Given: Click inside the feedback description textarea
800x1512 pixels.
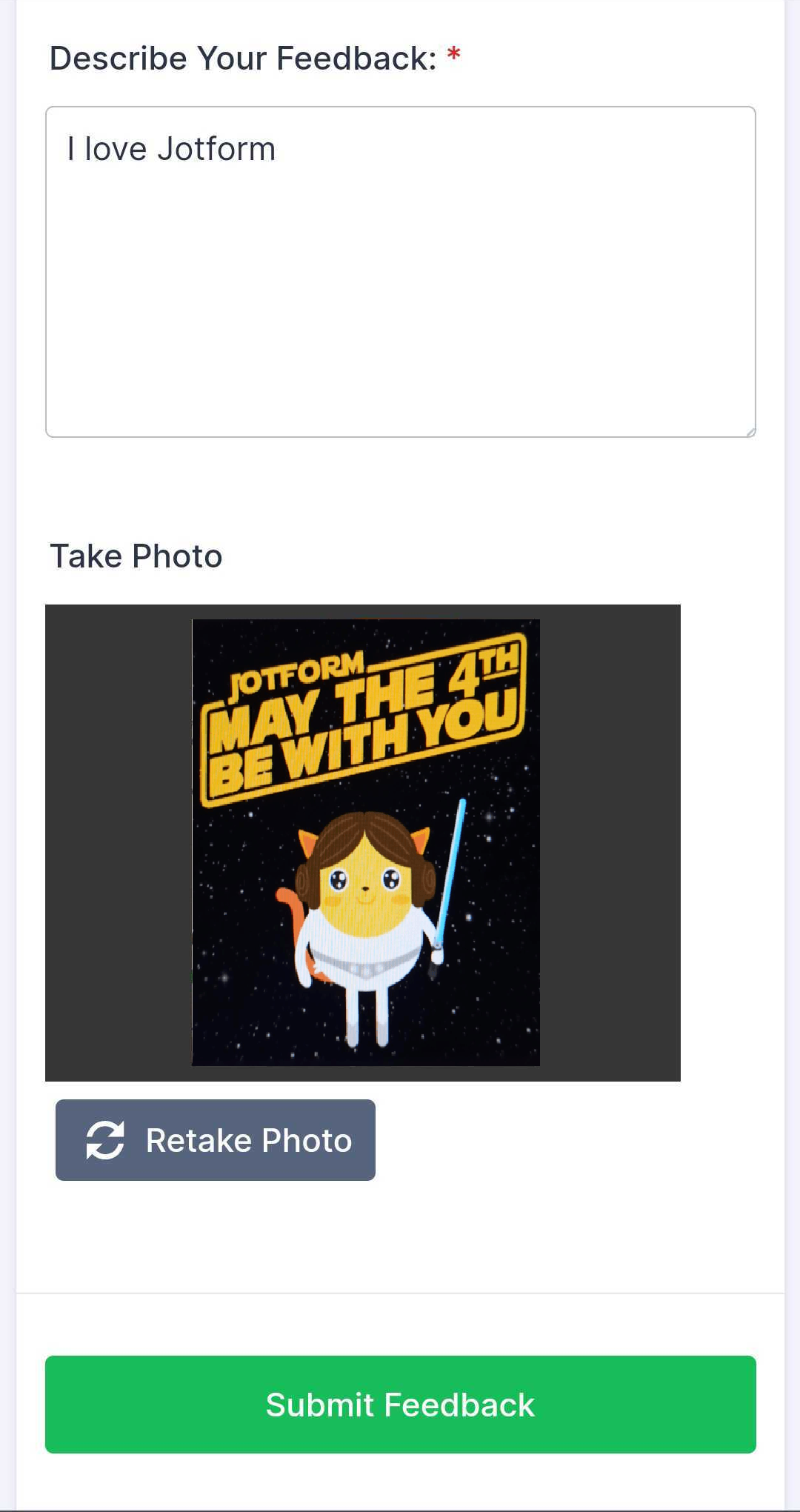Looking at the screenshot, I should click(x=401, y=272).
